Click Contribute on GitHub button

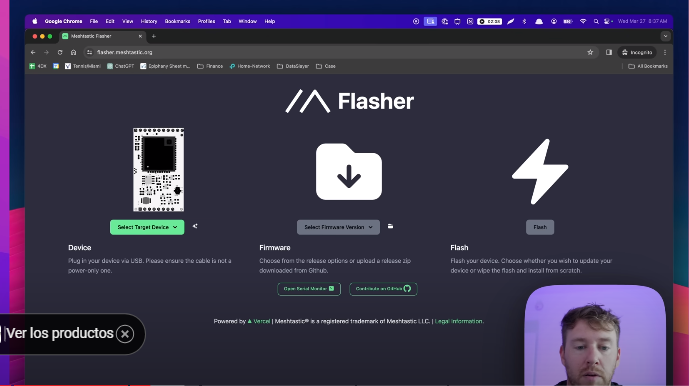tap(383, 289)
